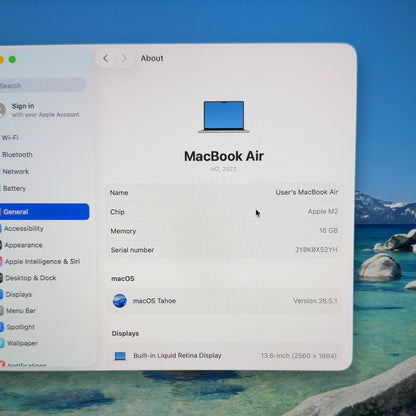Click the yellow minimize window button
This screenshot has width=416, height=416.
click(x=1, y=60)
